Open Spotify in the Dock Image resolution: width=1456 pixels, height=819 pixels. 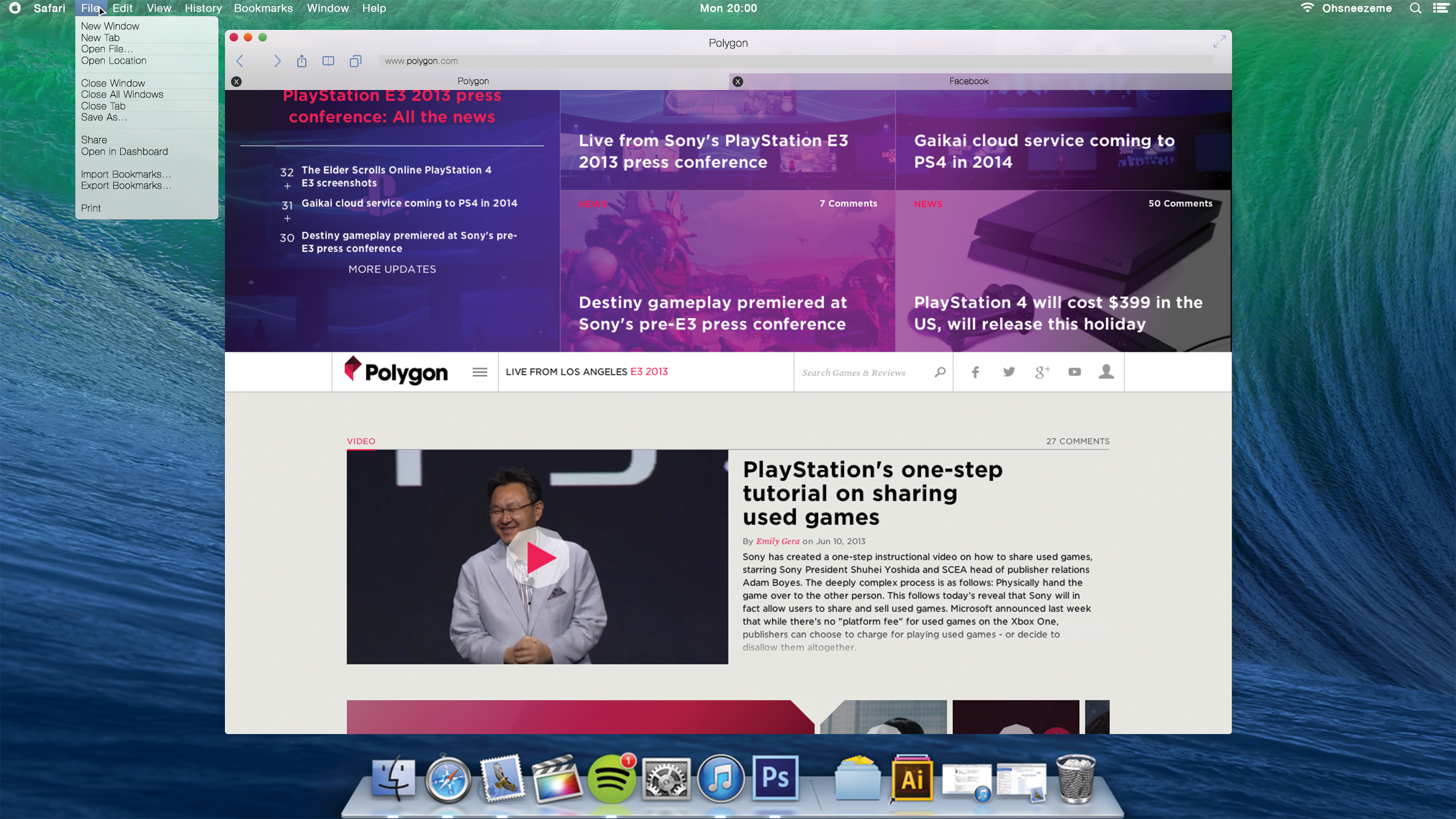(x=611, y=780)
